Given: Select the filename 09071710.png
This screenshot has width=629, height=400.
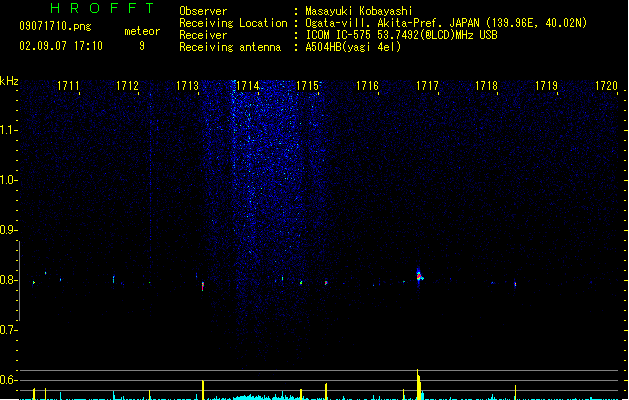Looking at the screenshot, I should click(55, 26).
